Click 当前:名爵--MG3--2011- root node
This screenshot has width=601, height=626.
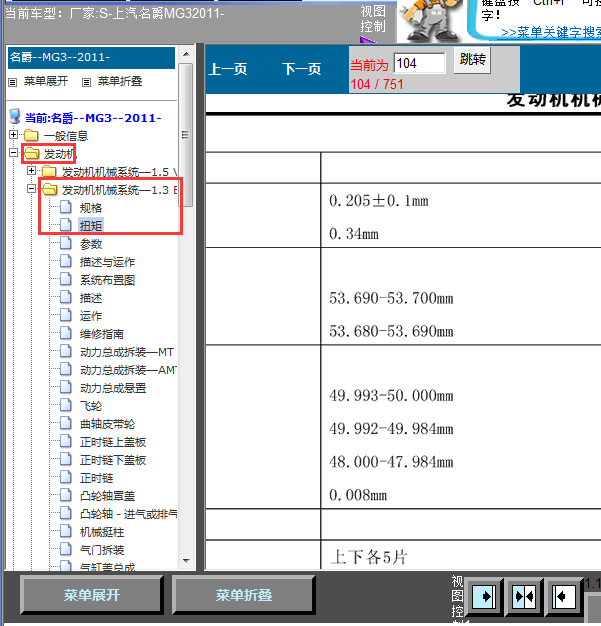pos(93,118)
